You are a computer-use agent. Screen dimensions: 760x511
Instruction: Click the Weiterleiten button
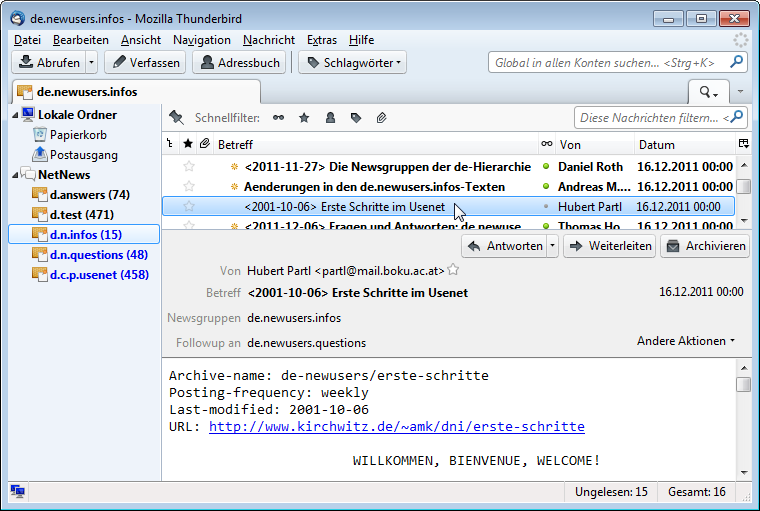click(x=609, y=246)
